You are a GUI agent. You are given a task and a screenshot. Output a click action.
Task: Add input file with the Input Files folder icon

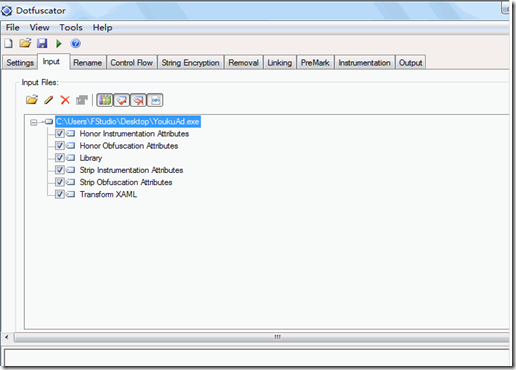(32, 100)
